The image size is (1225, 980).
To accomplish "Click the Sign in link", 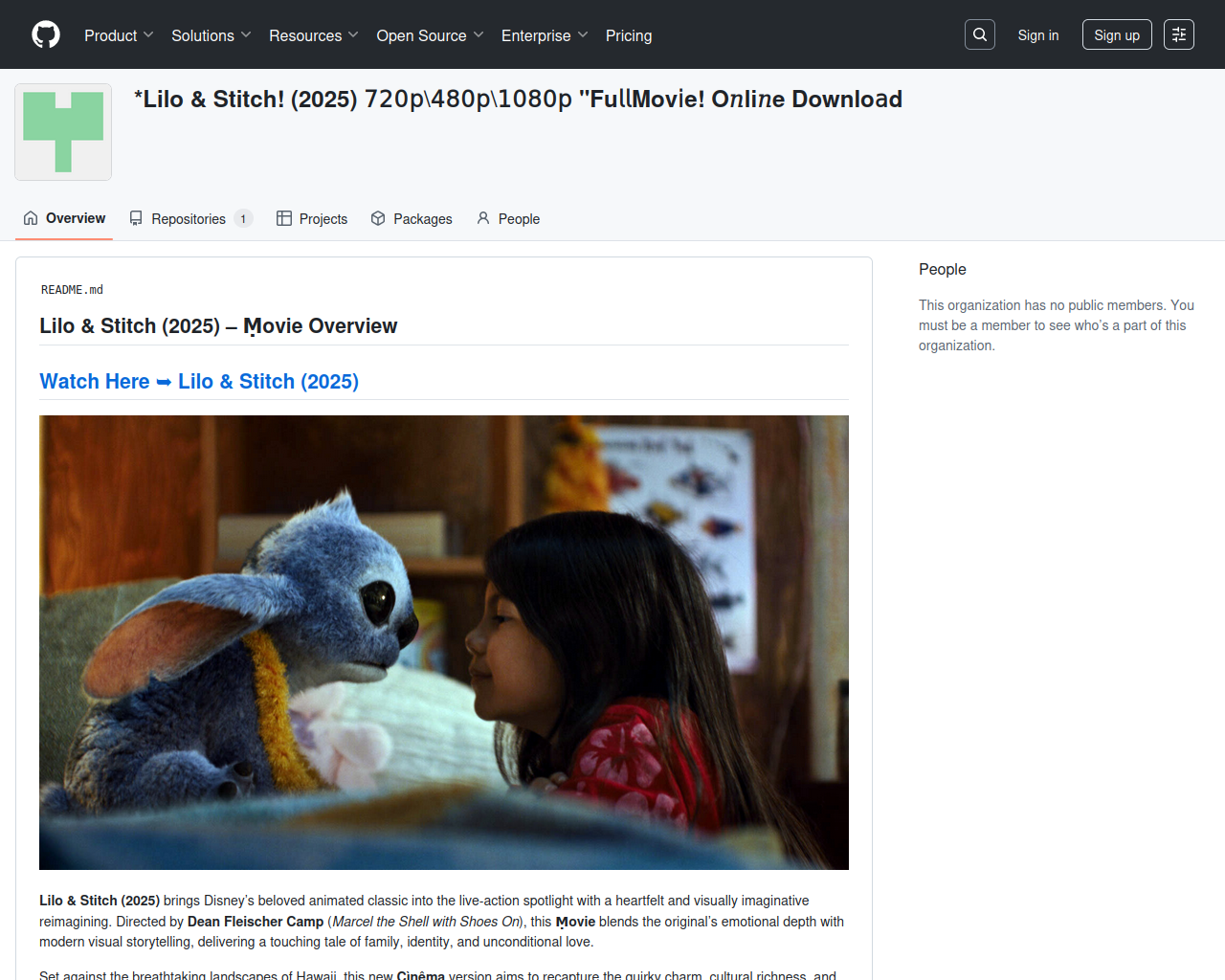I will (x=1038, y=35).
